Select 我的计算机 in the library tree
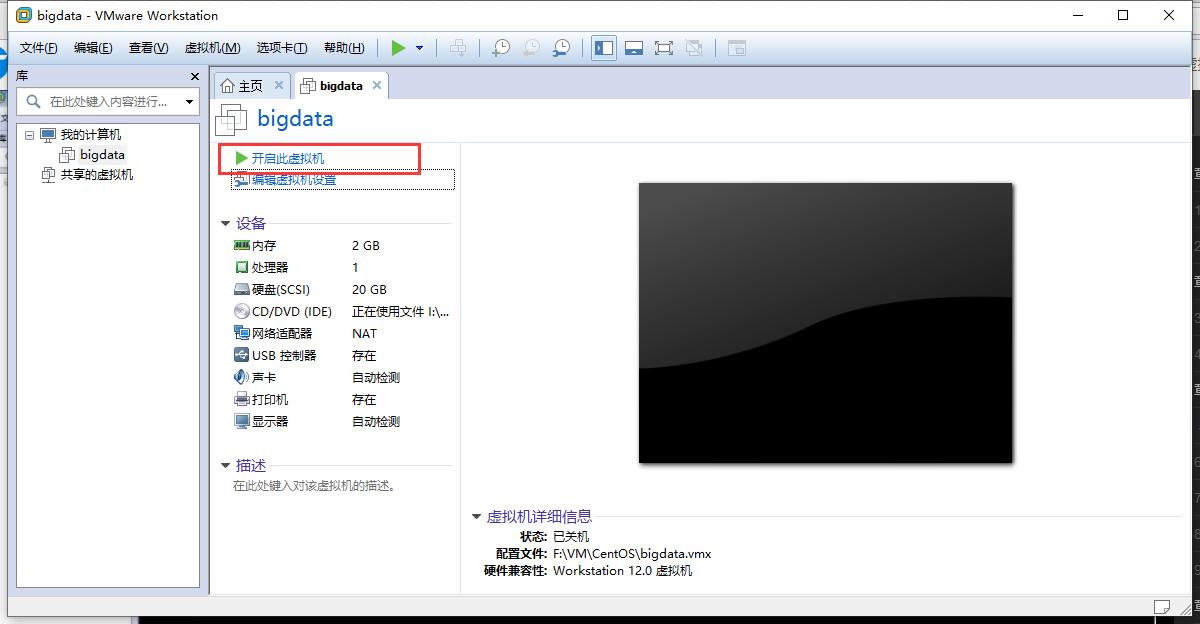Image resolution: width=1200 pixels, height=624 pixels. (91, 134)
